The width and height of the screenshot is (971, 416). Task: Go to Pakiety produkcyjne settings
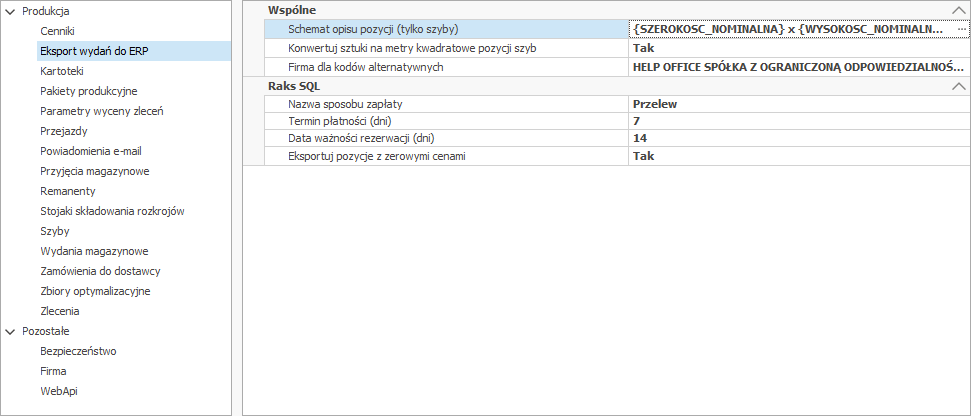click(89, 91)
